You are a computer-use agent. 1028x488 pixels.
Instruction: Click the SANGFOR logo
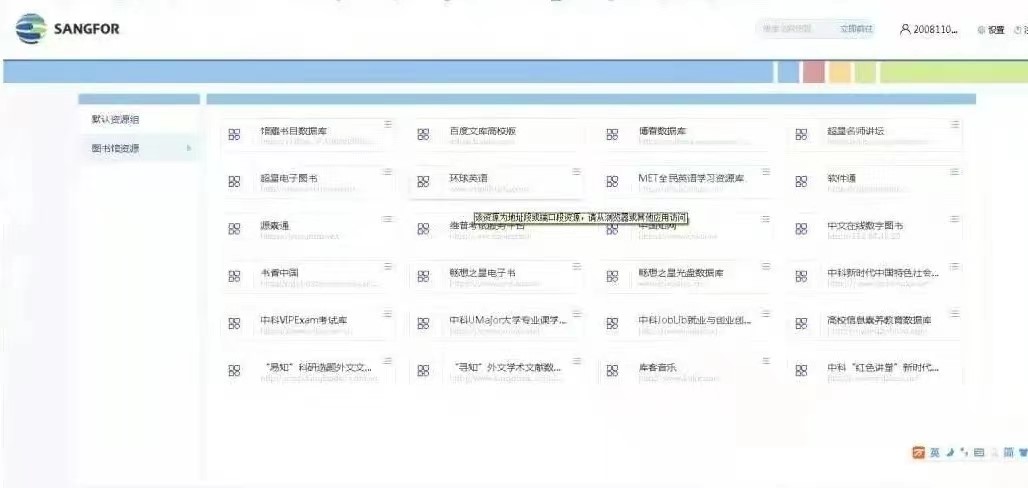coord(67,29)
